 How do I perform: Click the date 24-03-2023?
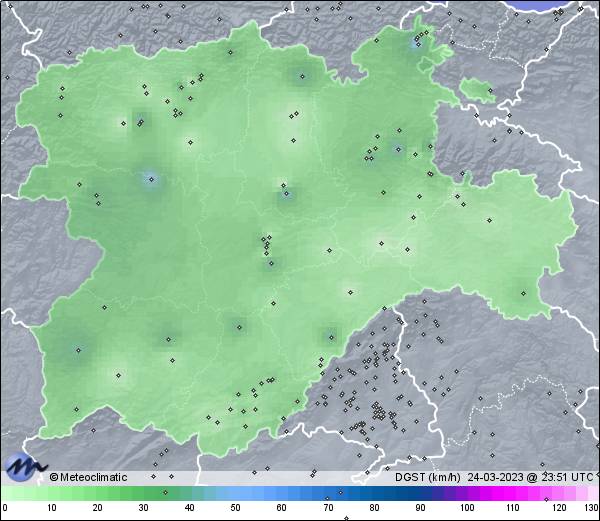tap(496, 477)
